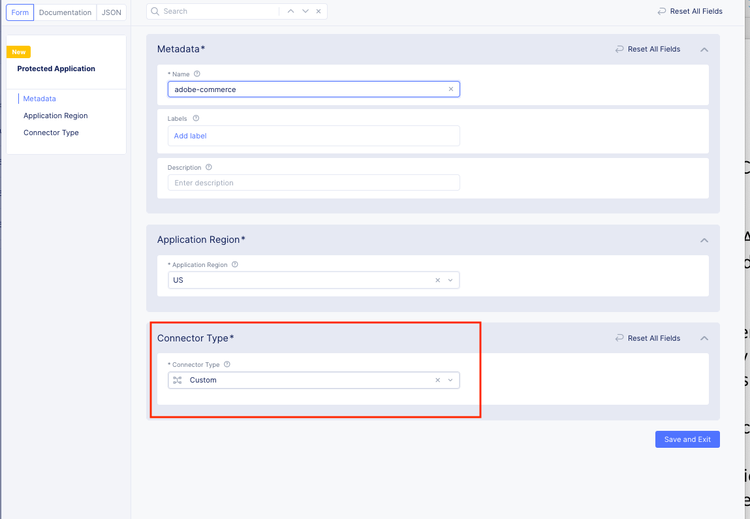This screenshot has height=519, width=750.
Task: Click the Description input field
Action: tap(313, 183)
